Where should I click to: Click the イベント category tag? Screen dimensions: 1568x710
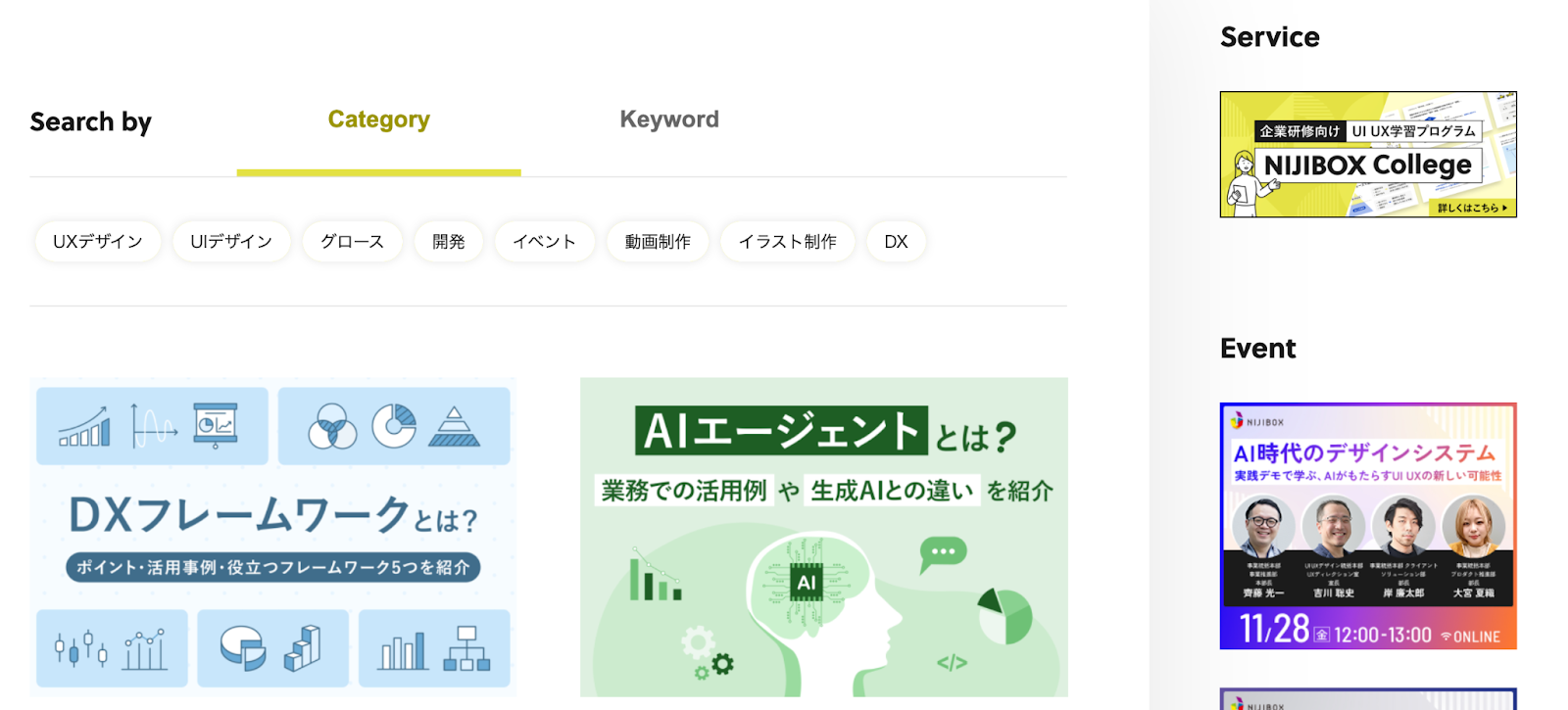point(544,242)
